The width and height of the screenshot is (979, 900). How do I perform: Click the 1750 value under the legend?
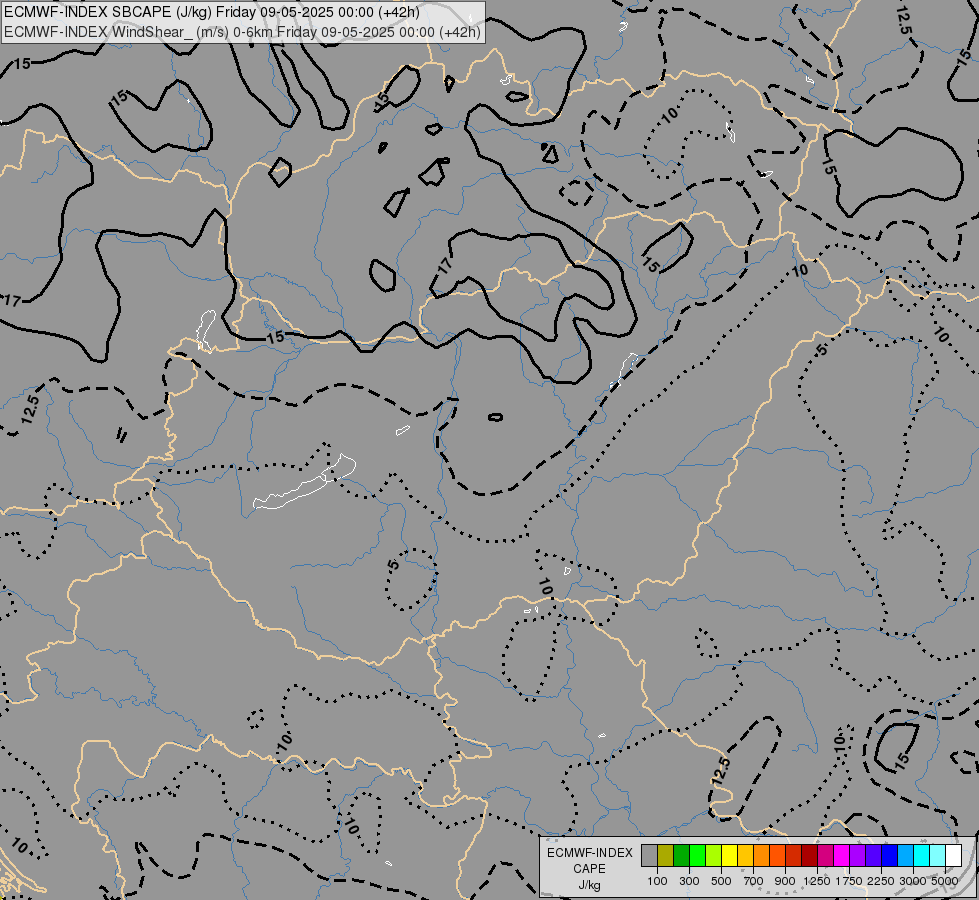click(x=849, y=881)
